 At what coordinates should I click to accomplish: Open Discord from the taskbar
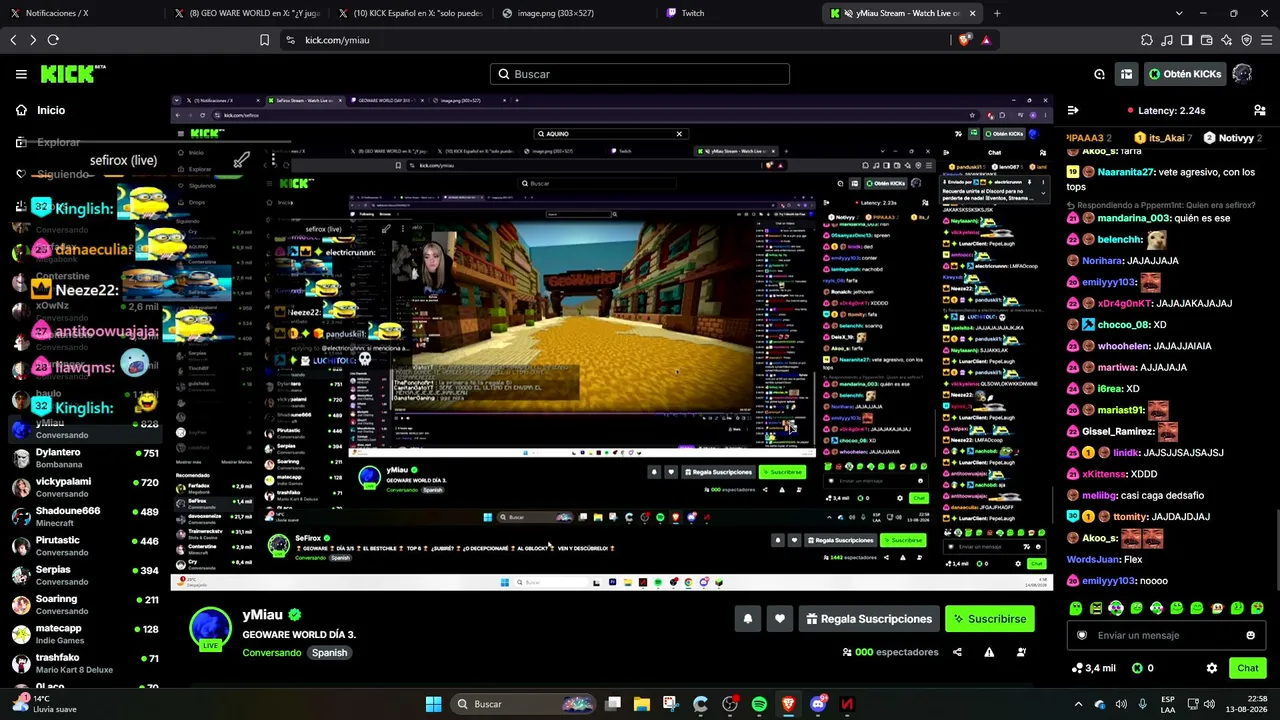point(818,704)
